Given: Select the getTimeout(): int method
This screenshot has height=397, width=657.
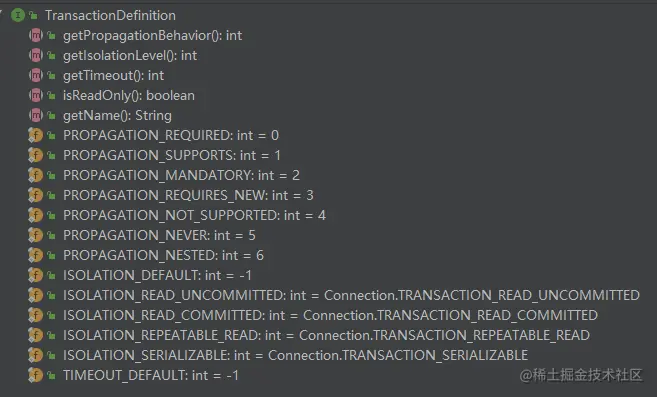Looking at the screenshot, I should coord(114,75).
